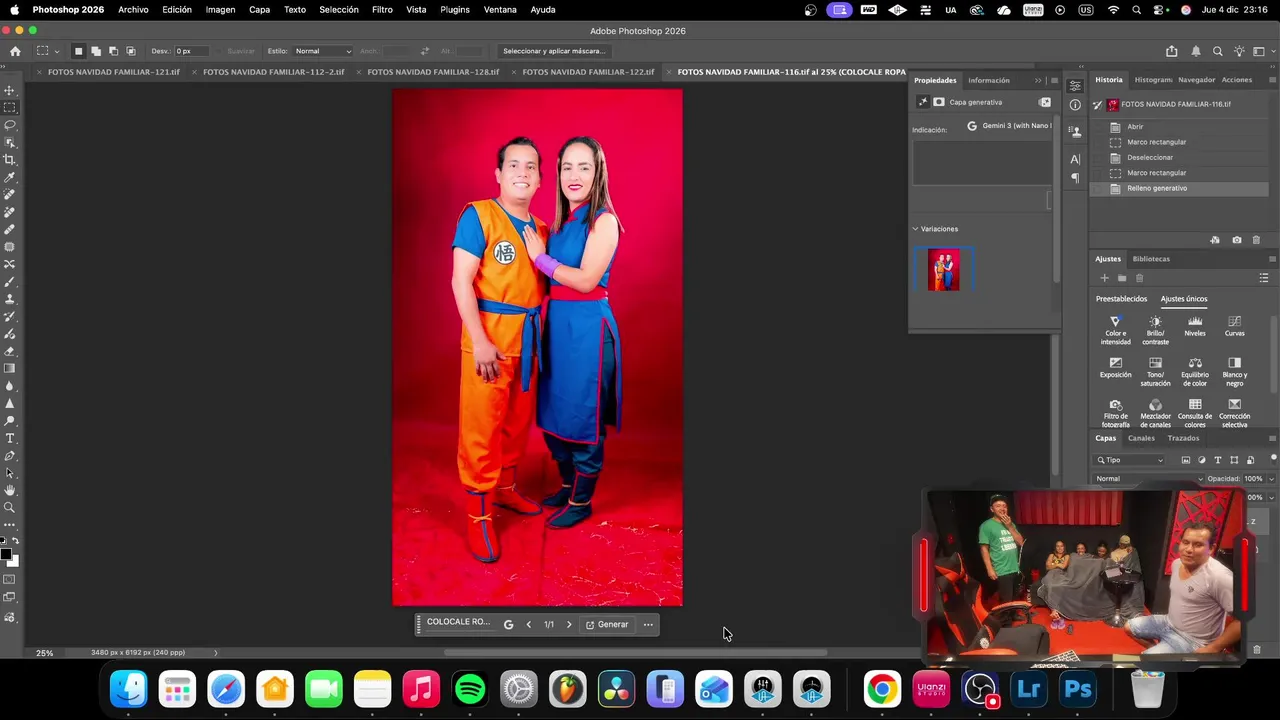Open the Photoshop search icon
Viewport: 1280px width, 720px height.
[x=1218, y=51]
